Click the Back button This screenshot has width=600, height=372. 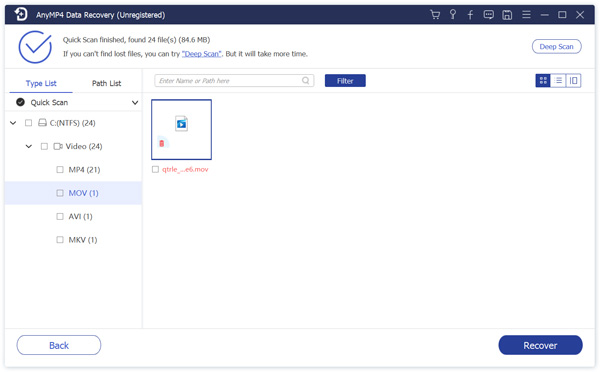tap(59, 345)
